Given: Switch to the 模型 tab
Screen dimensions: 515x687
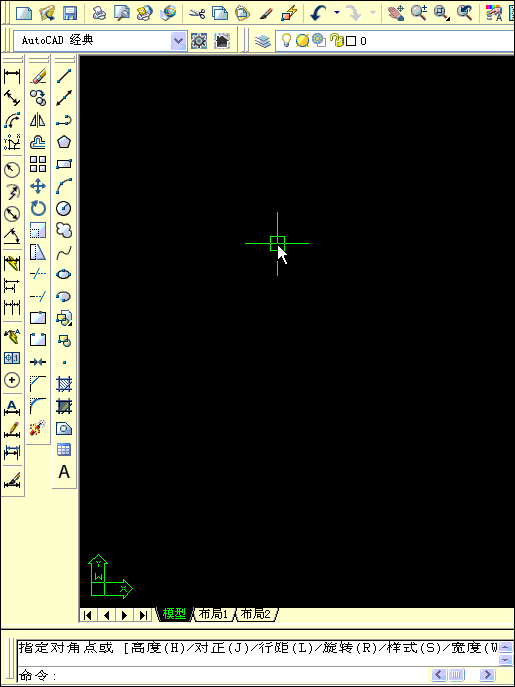Looking at the screenshot, I should [x=174, y=614].
